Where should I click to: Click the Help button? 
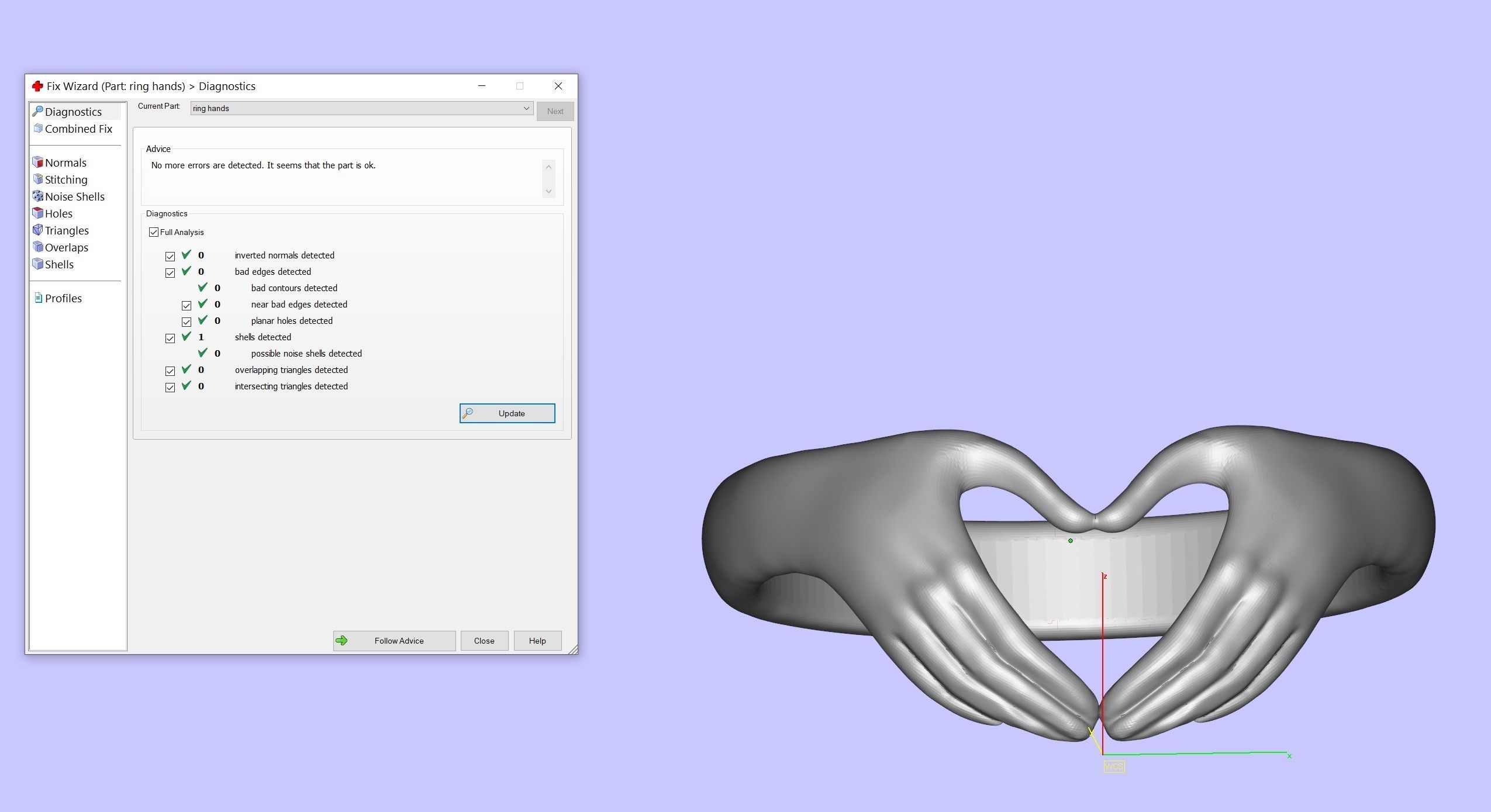pyautogui.click(x=537, y=641)
